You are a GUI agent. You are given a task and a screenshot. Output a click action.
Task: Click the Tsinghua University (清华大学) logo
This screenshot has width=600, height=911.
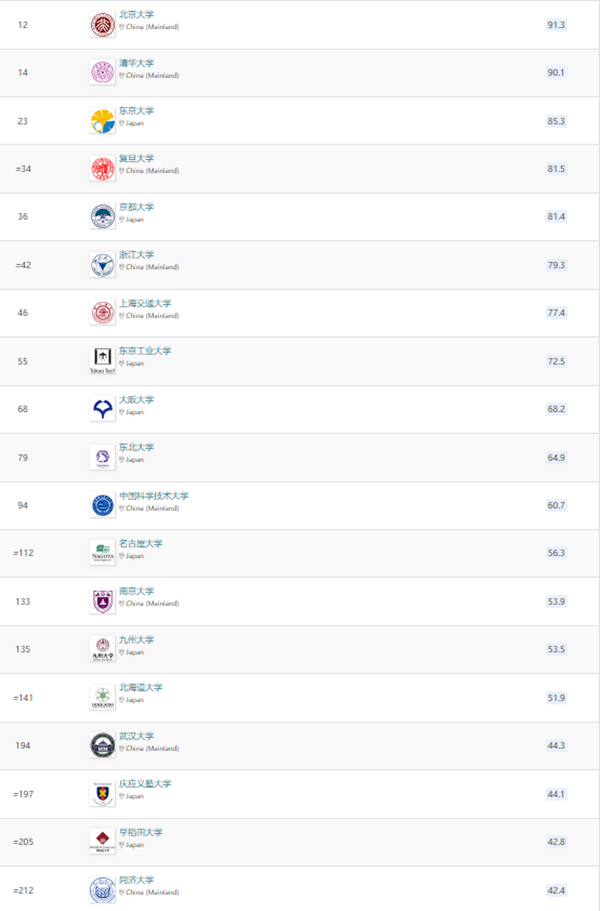point(103,73)
